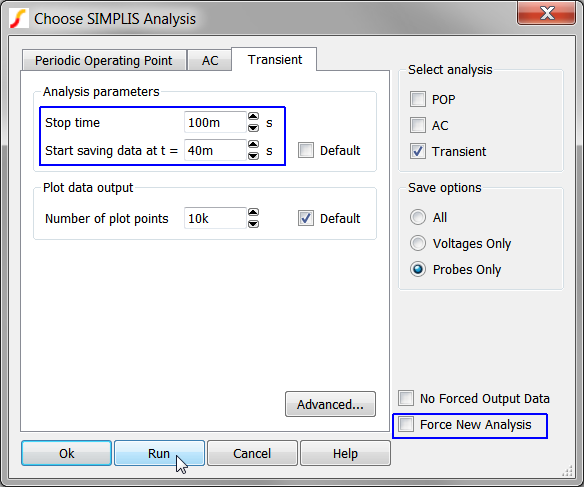
Task: Increase Stop time with up arrow
Action: click(253, 117)
